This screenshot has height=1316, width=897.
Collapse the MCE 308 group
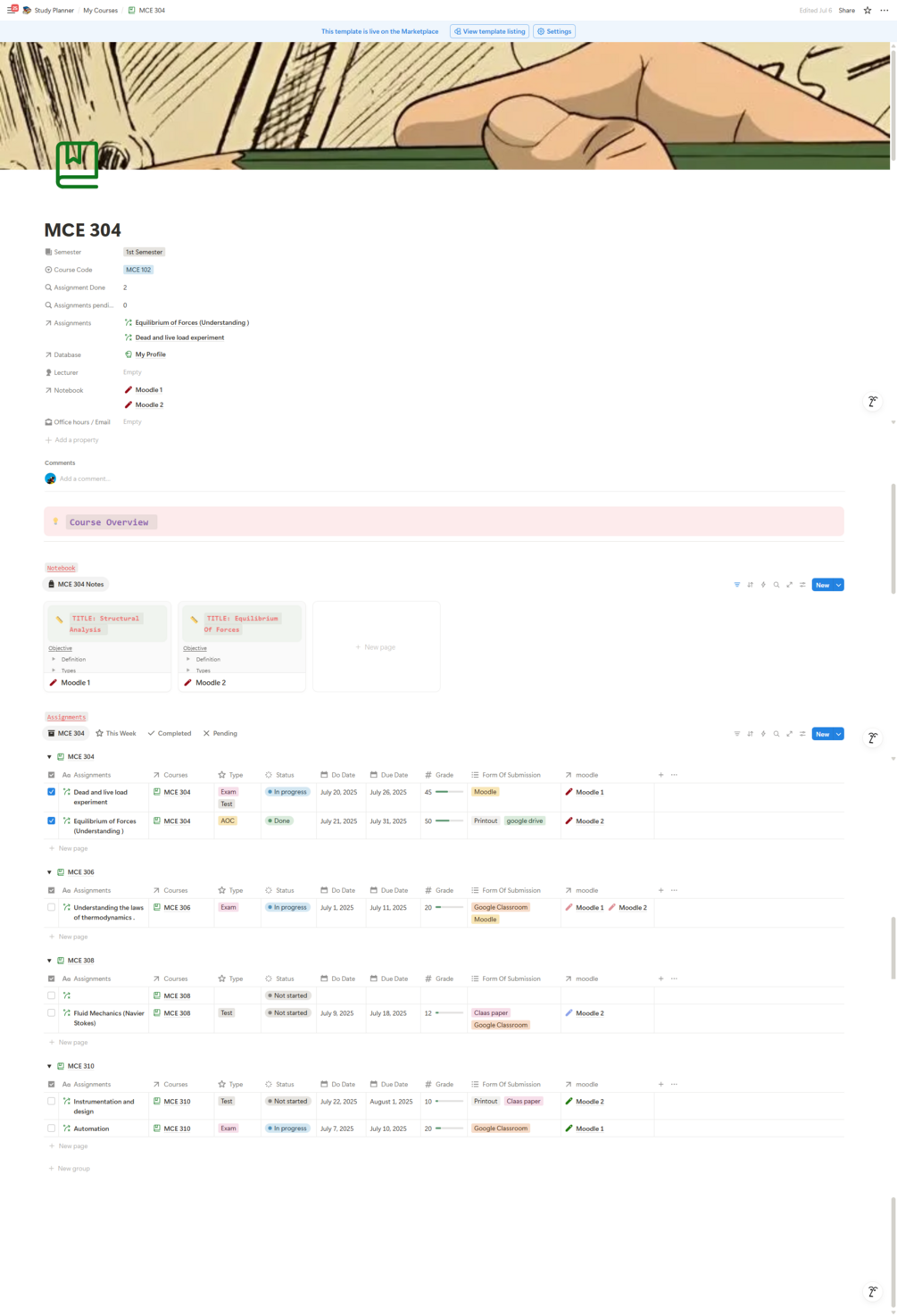point(49,961)
